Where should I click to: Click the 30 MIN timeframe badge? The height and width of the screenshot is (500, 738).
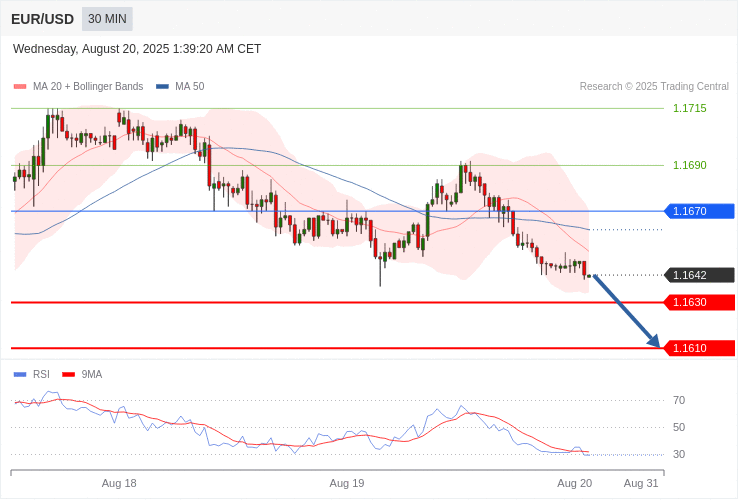(x=107, y=19)
